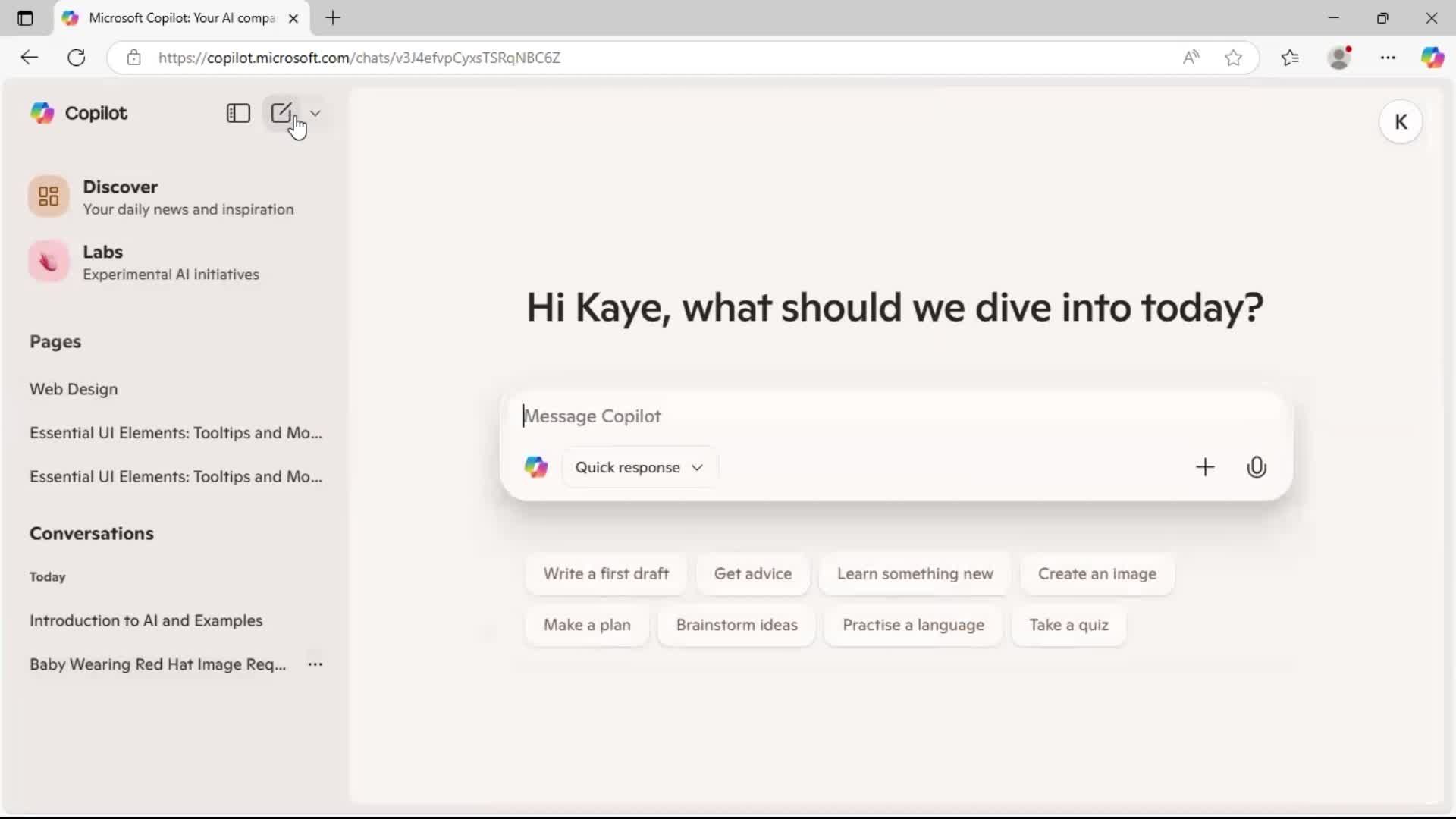The image size is (1456, 819).
Task: Go back with browser back arrow
Action: pos(29,58)
